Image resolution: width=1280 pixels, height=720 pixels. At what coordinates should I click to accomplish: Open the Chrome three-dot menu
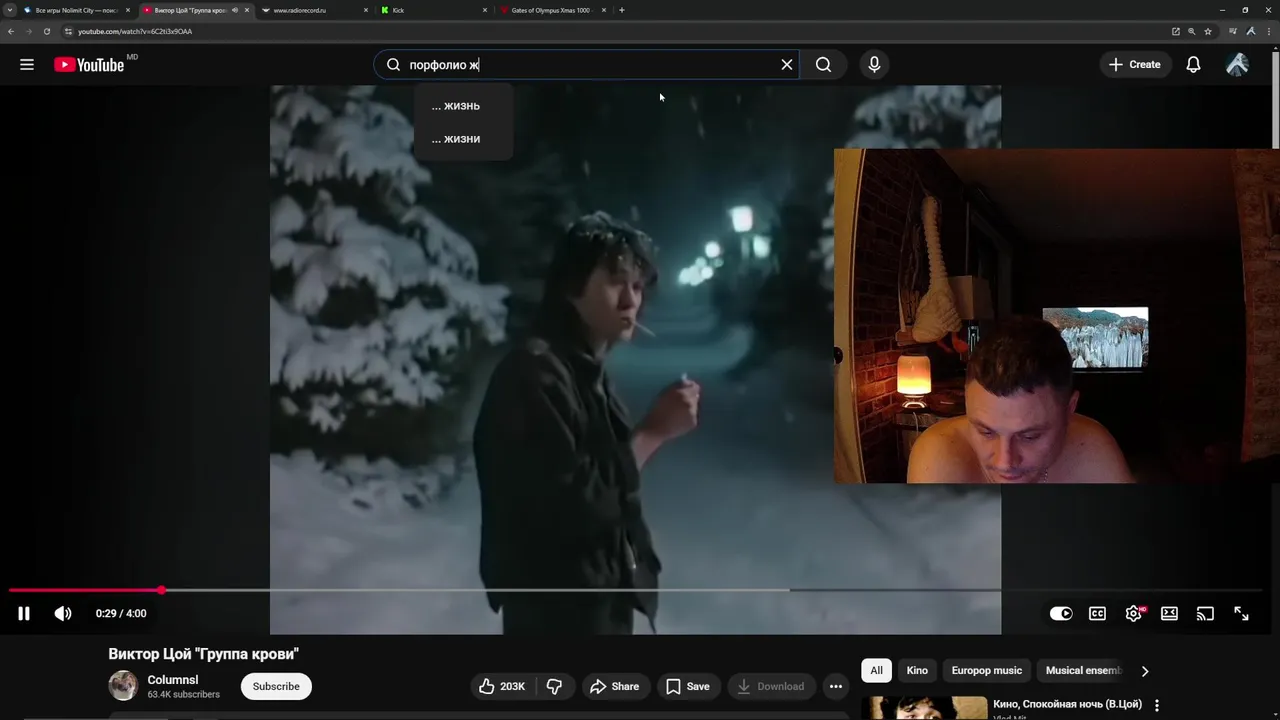[x=1268, y=31]
